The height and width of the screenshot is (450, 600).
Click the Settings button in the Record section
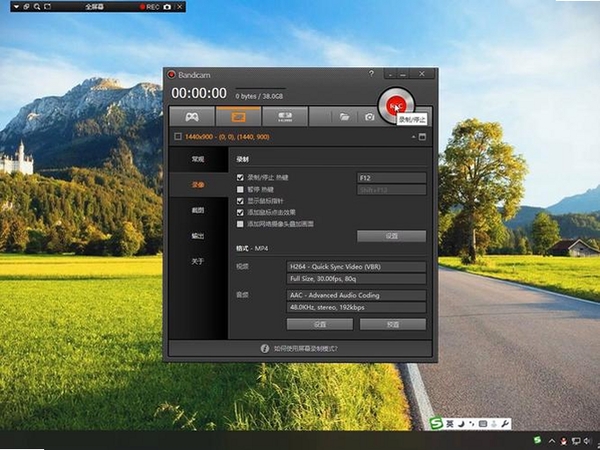(391, 236)
